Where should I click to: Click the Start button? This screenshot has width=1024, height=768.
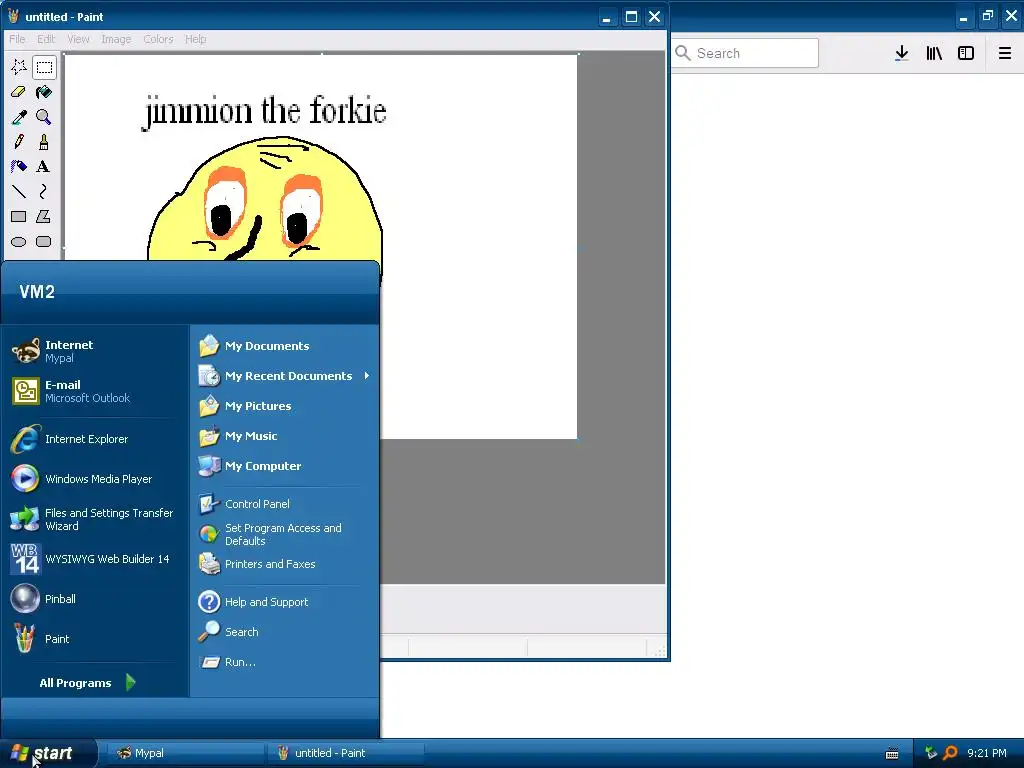[48, 753]
